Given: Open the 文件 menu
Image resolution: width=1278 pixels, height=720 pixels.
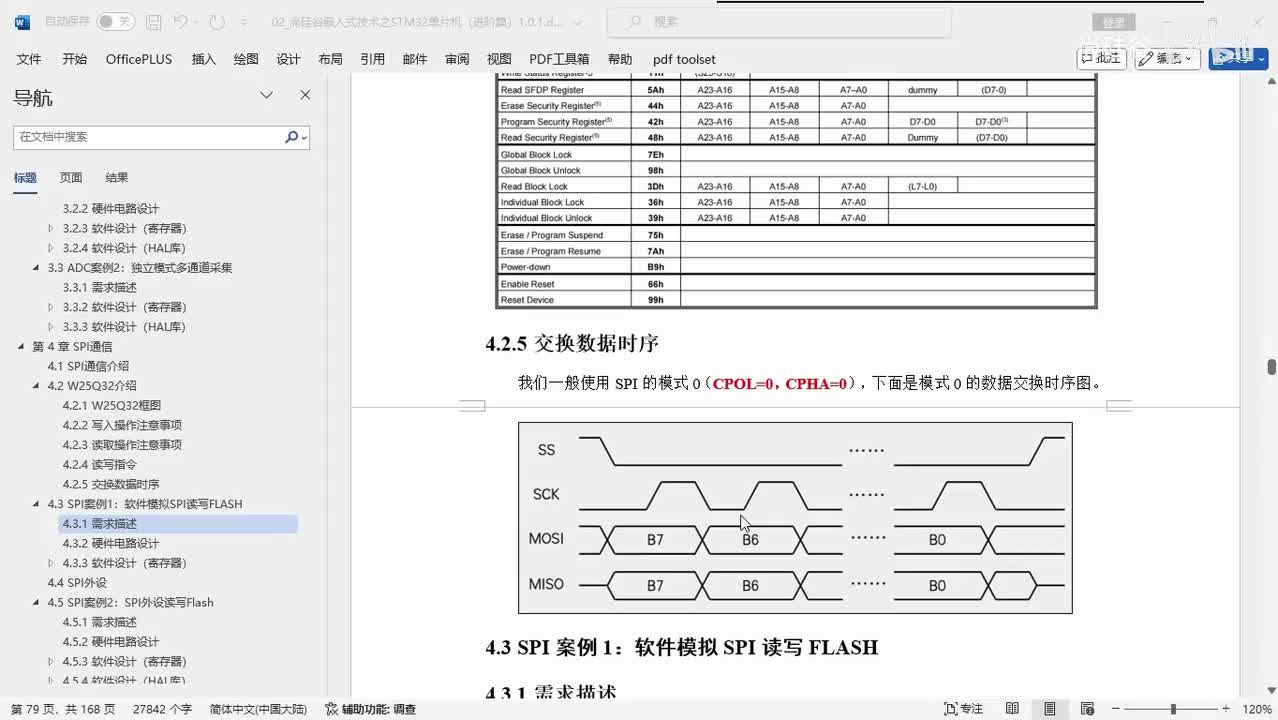Looking at the screenshot, I should pos(29,59).
